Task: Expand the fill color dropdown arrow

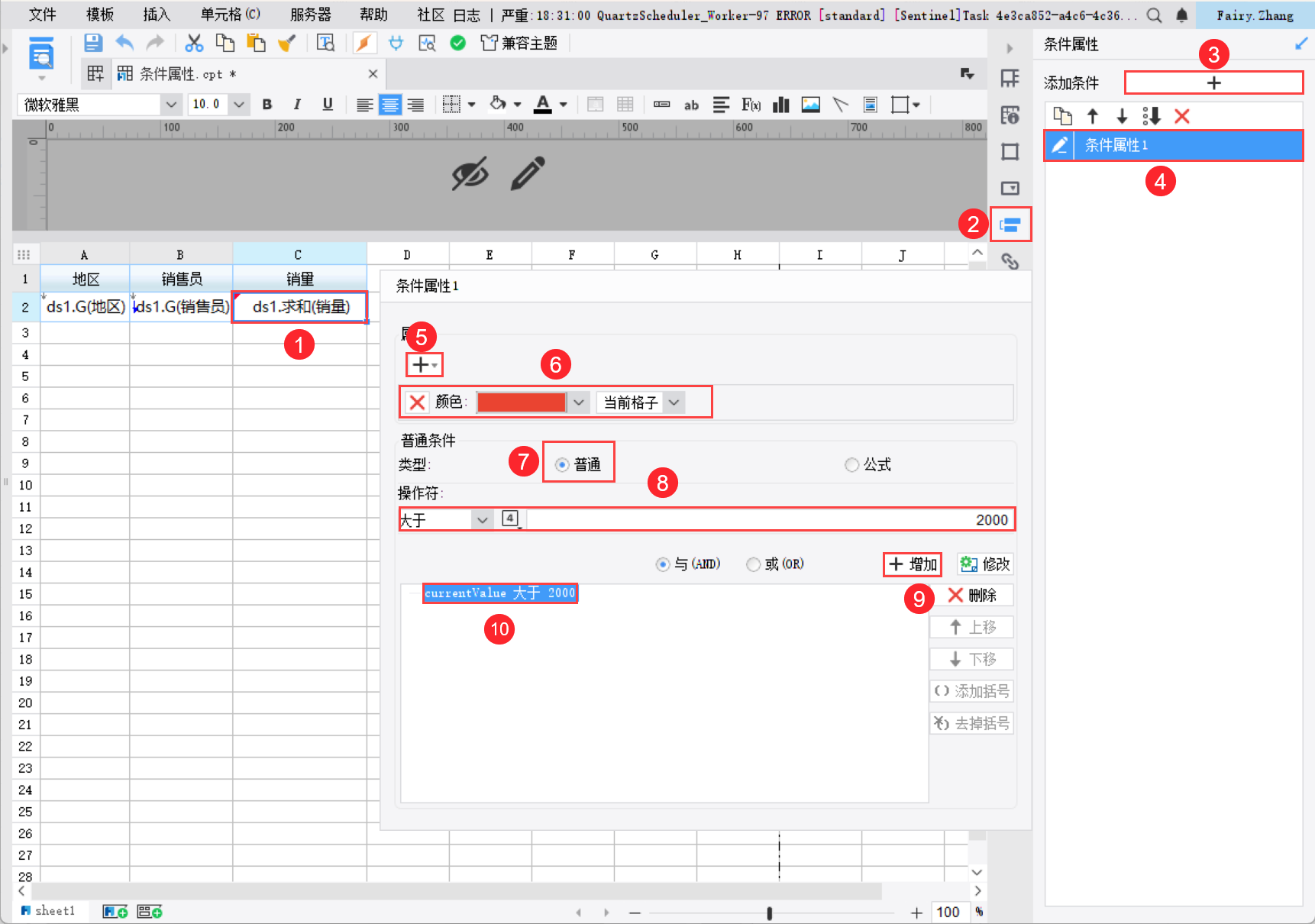Action: 518,105
